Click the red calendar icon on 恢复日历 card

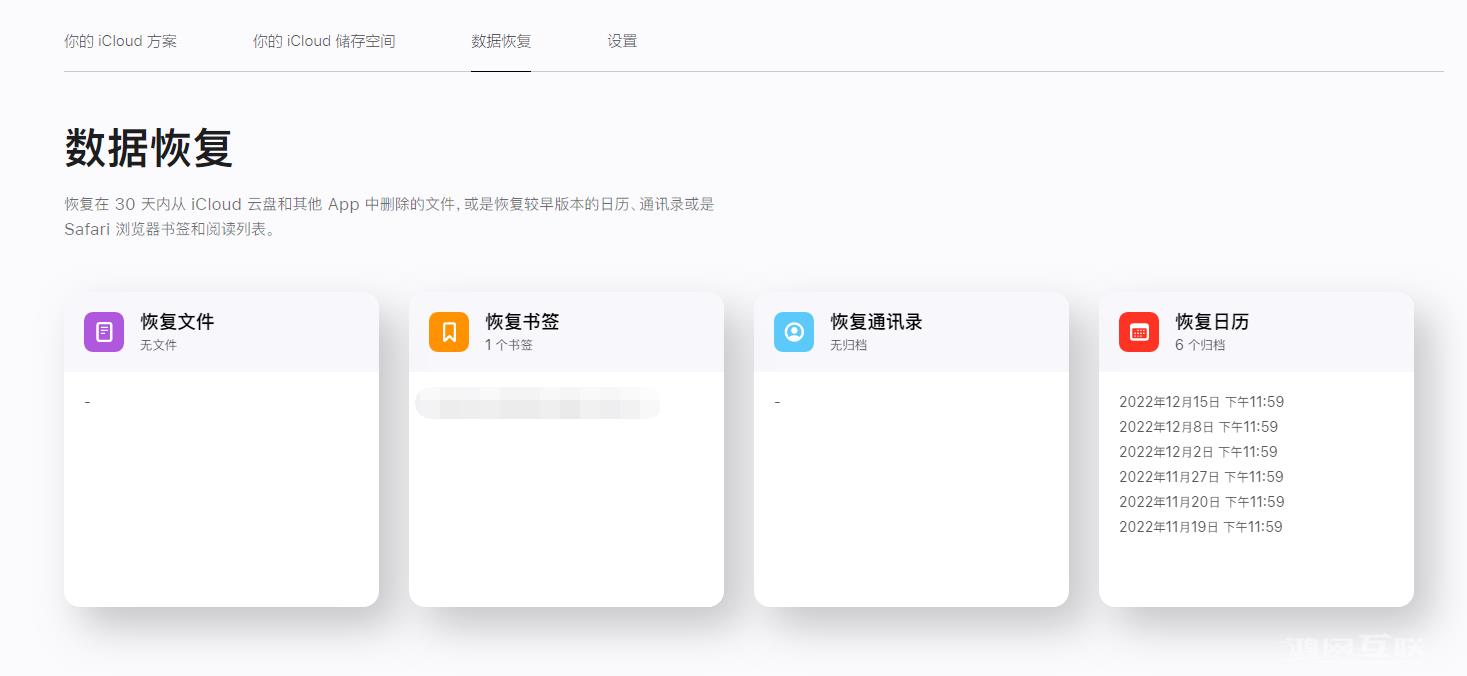point(1138,331)
